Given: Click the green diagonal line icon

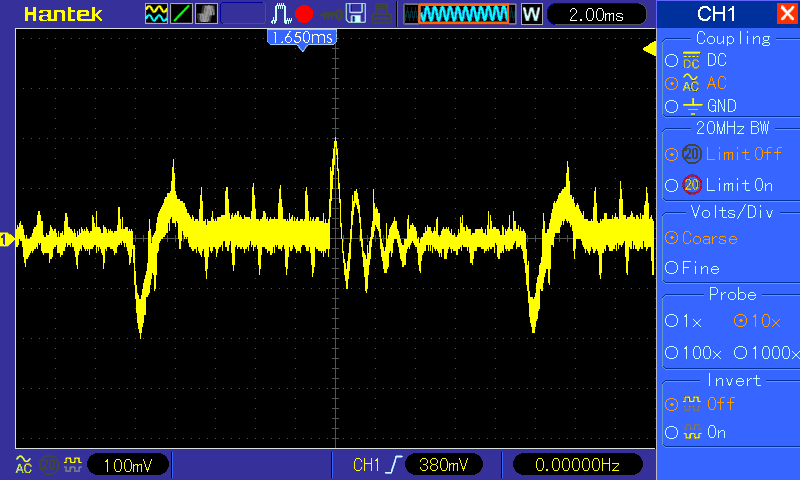Looking at the screenshot, I should pos(181,14).
